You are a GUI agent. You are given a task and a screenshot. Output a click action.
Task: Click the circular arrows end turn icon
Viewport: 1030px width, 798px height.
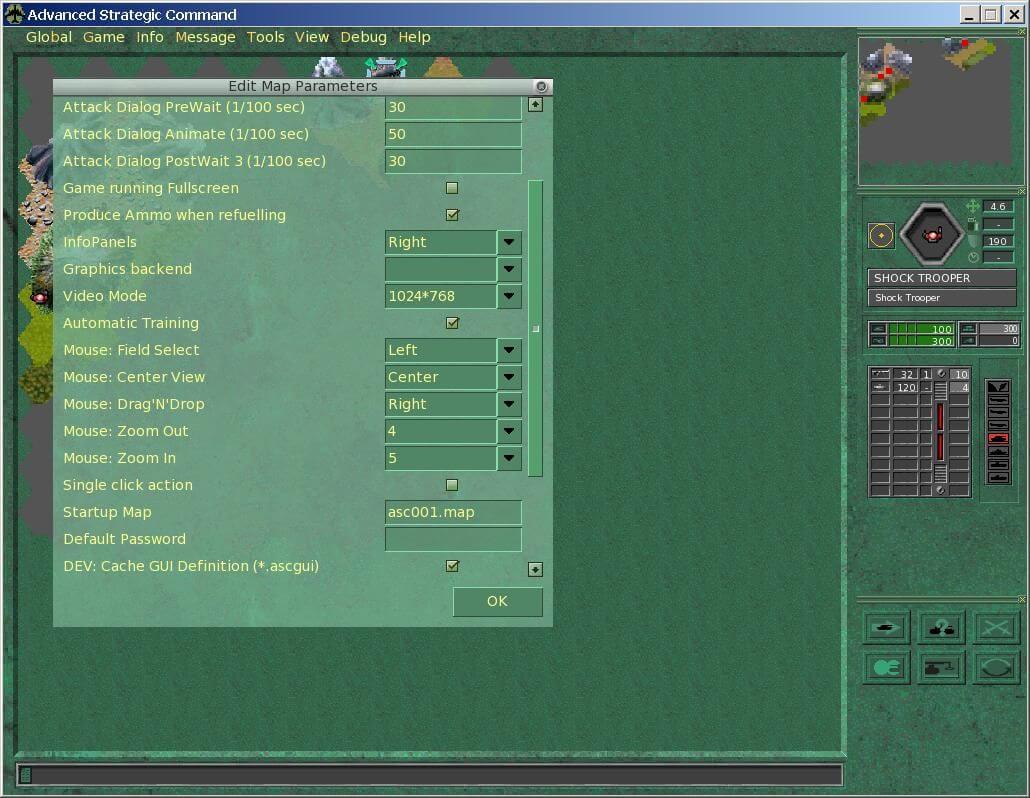click(996, 667)
